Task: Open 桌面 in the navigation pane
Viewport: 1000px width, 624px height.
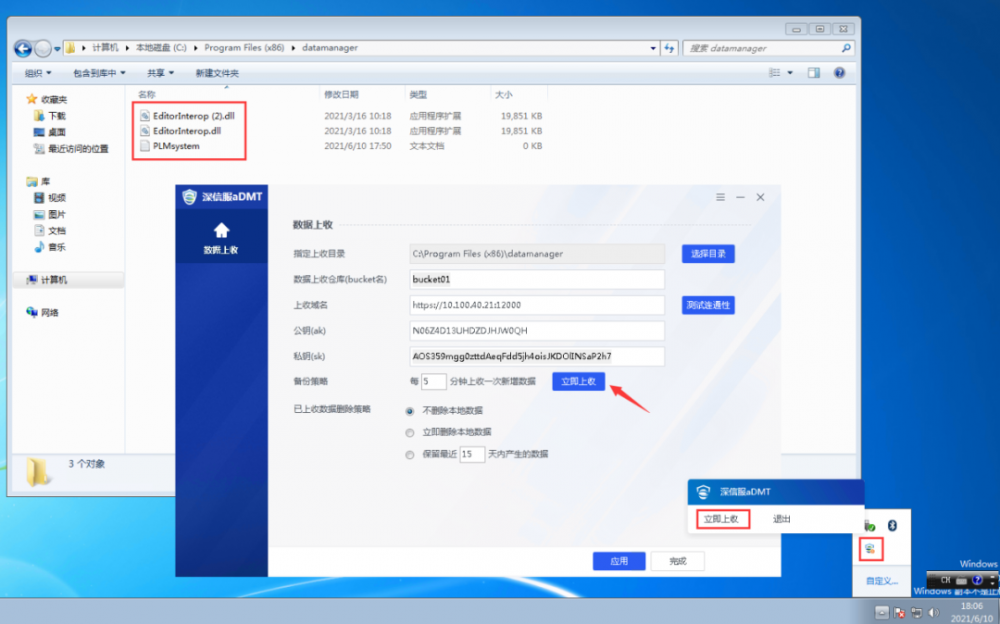Action: (50, 132)
